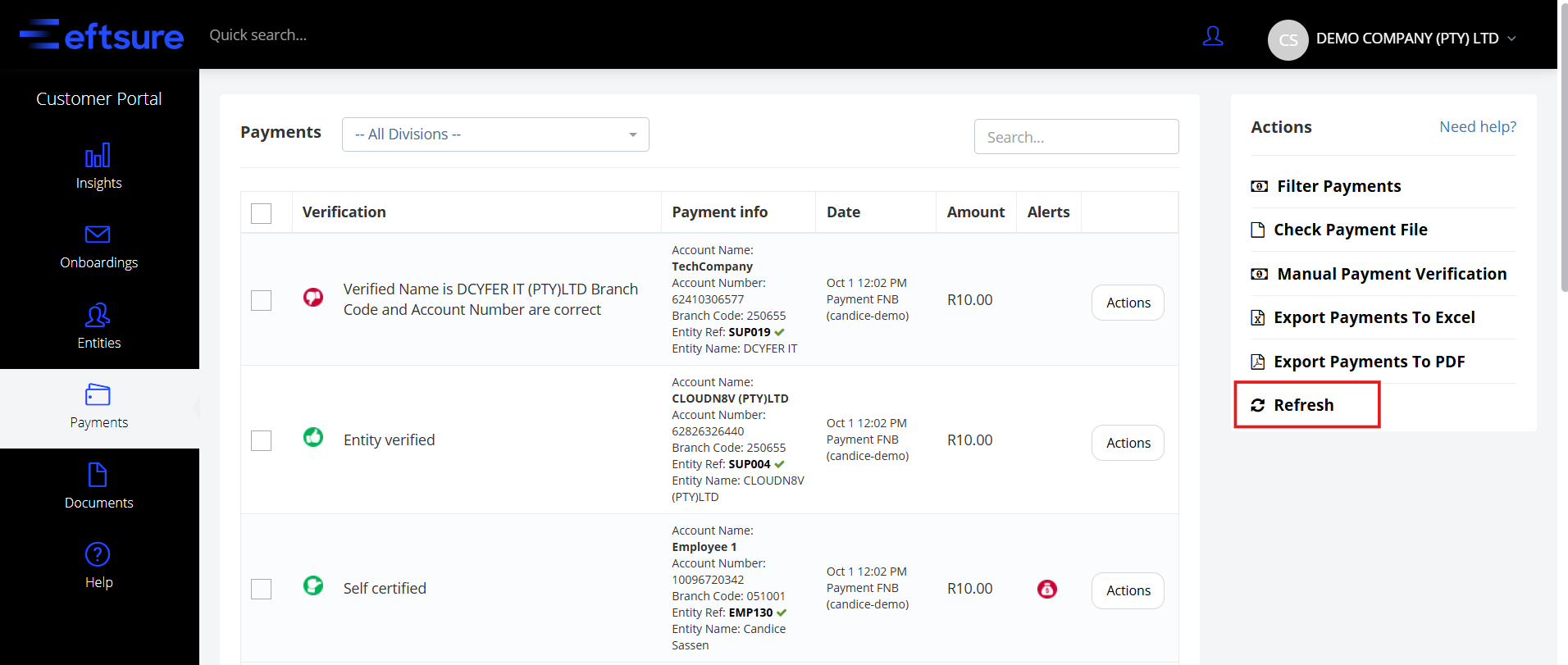Choose Export Payments To Excel
The height and width of the screenshot is (665, 1568).
point(1373,317)
